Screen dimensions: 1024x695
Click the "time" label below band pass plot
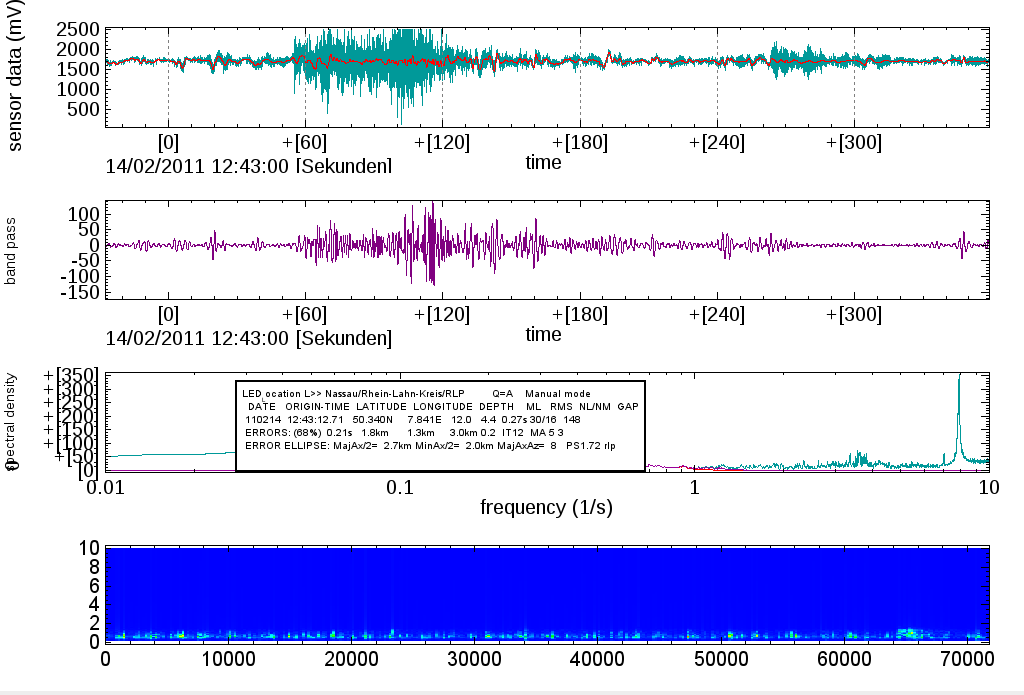click(544, 334)
